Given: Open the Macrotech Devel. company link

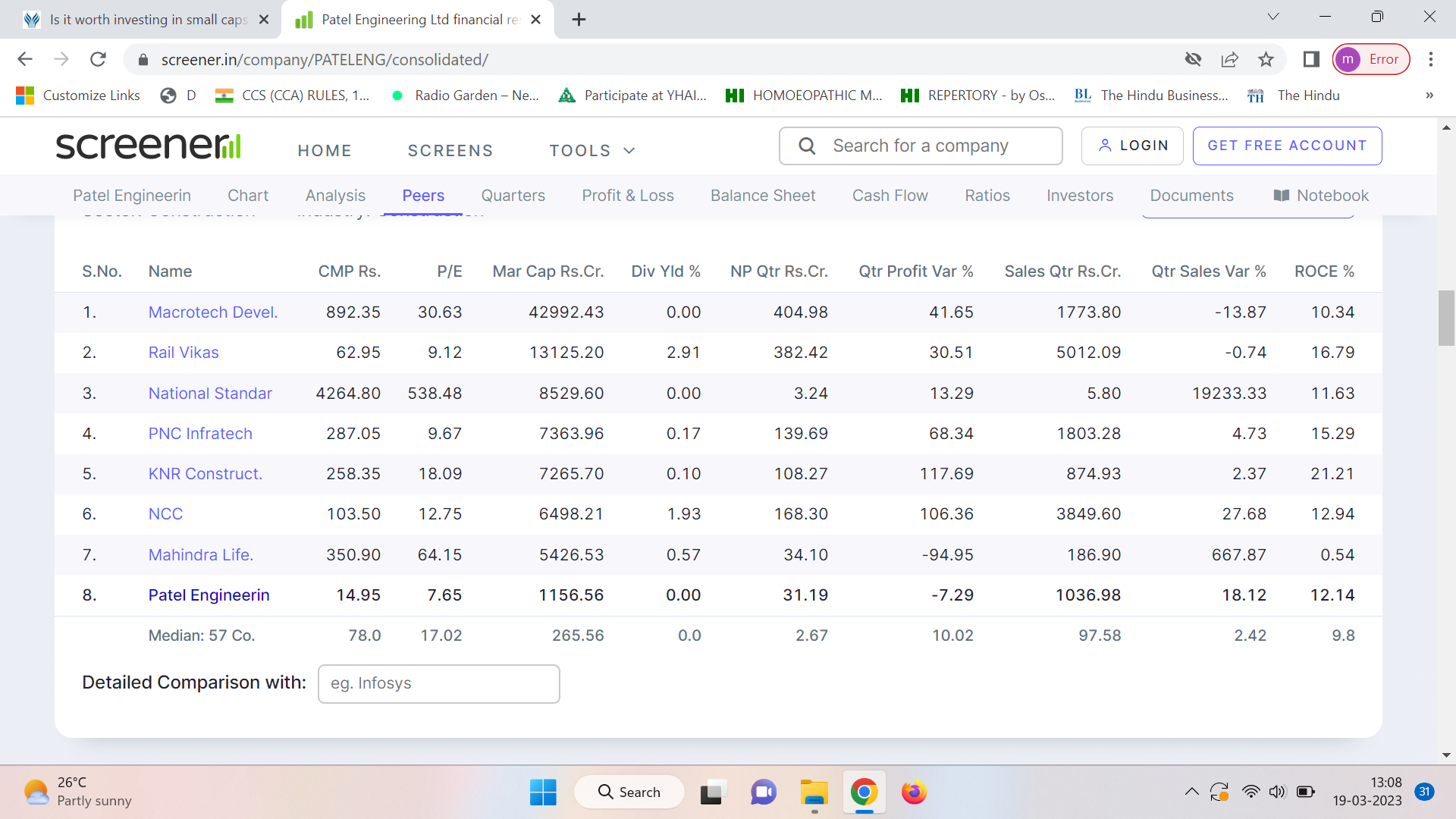Looking at the screenshot, I should (213, 312).
